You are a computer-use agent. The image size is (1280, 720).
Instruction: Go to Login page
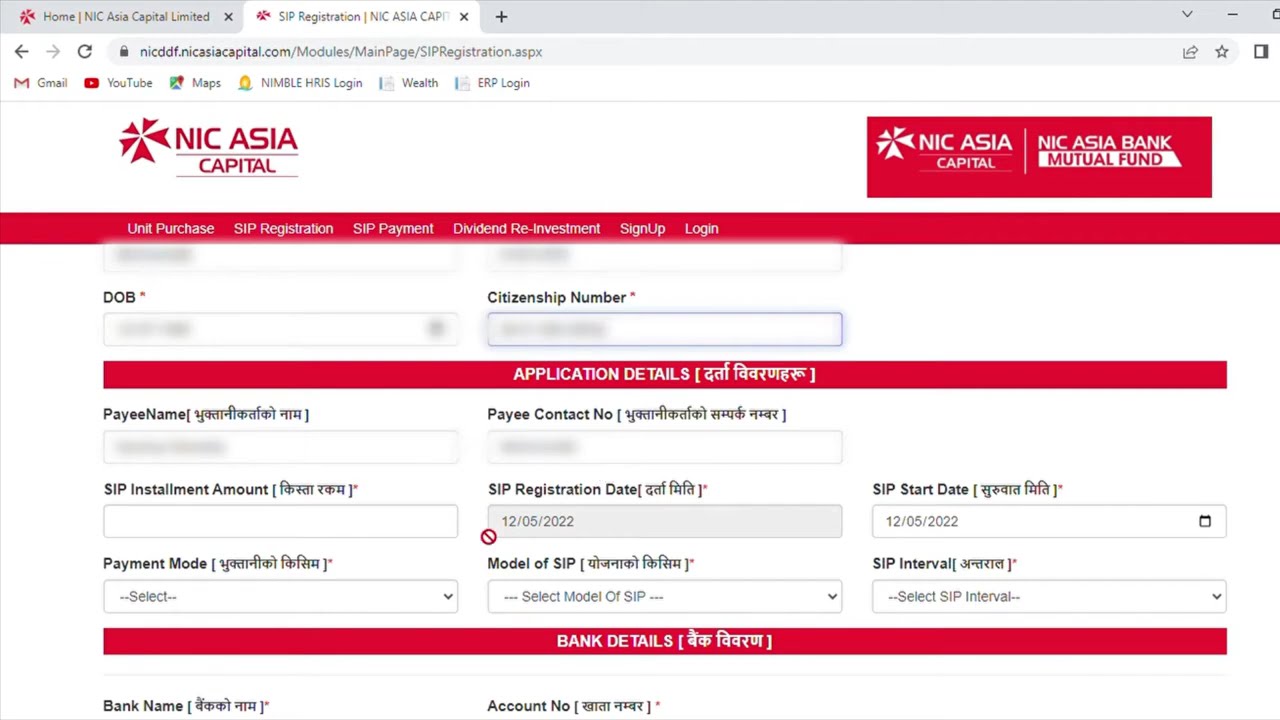(701, 229)
